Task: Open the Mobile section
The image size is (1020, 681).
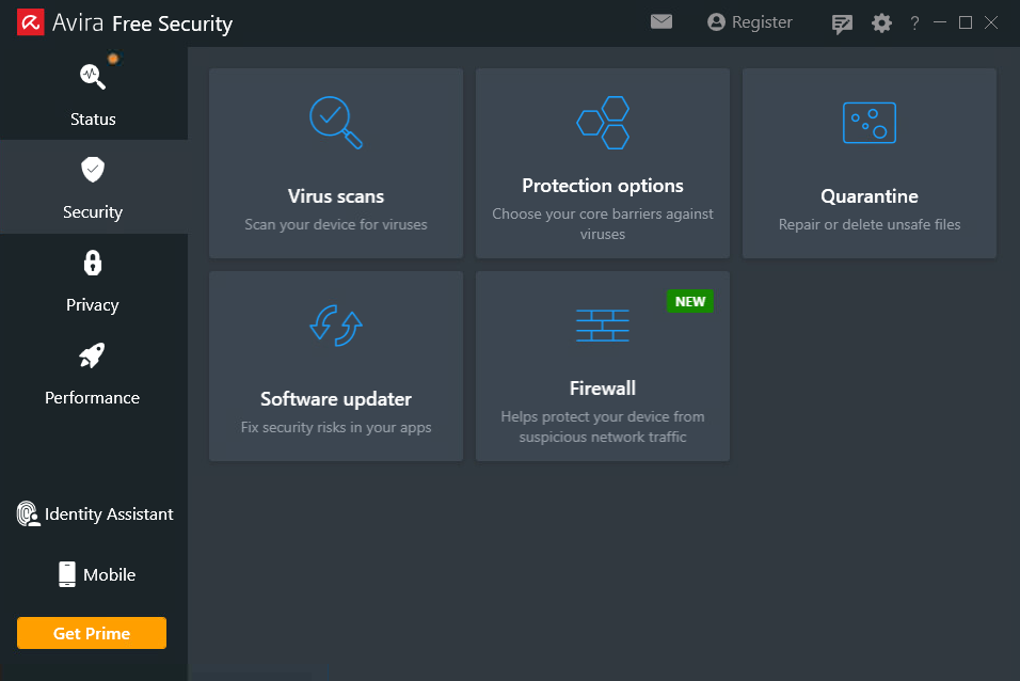Action: click(x=94, y=575)
